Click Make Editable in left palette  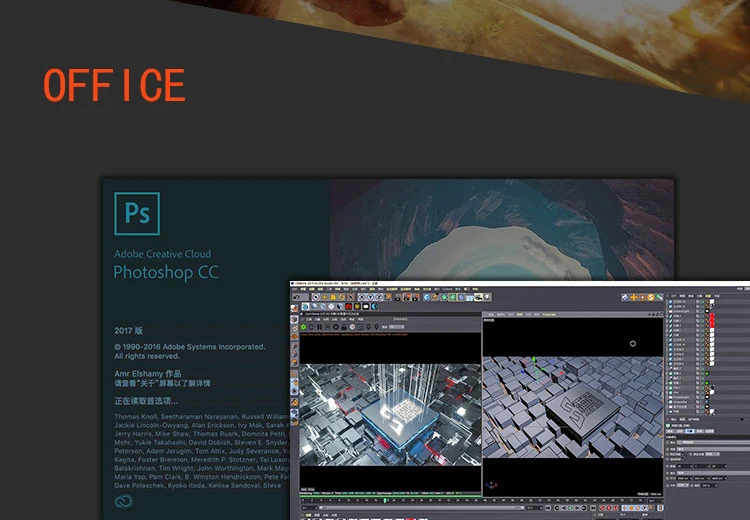[x=295, y=309]
